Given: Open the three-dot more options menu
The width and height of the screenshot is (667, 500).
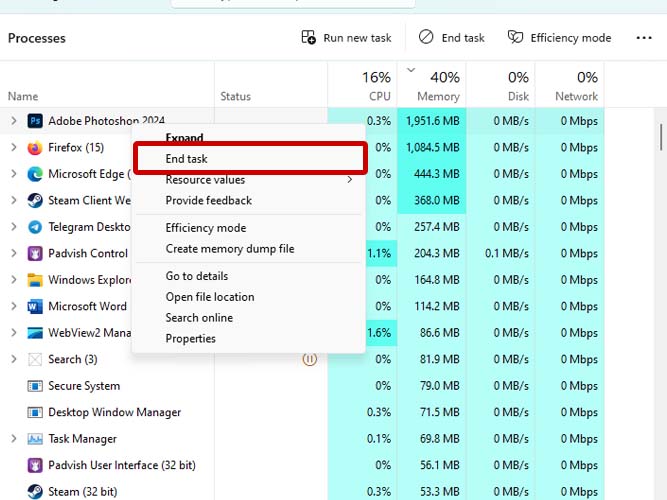Looking at the screenshot, I should tap(644, 38).
